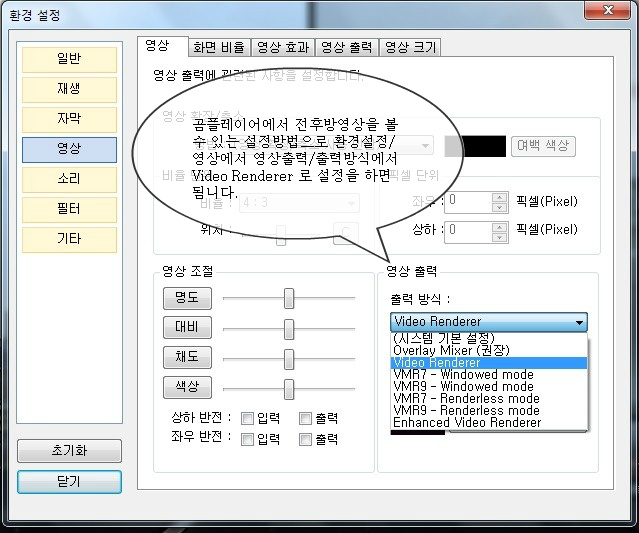The image size is (639, 533).
Task: Switch to the 영상 출력 tab
Action: point(347,47)
